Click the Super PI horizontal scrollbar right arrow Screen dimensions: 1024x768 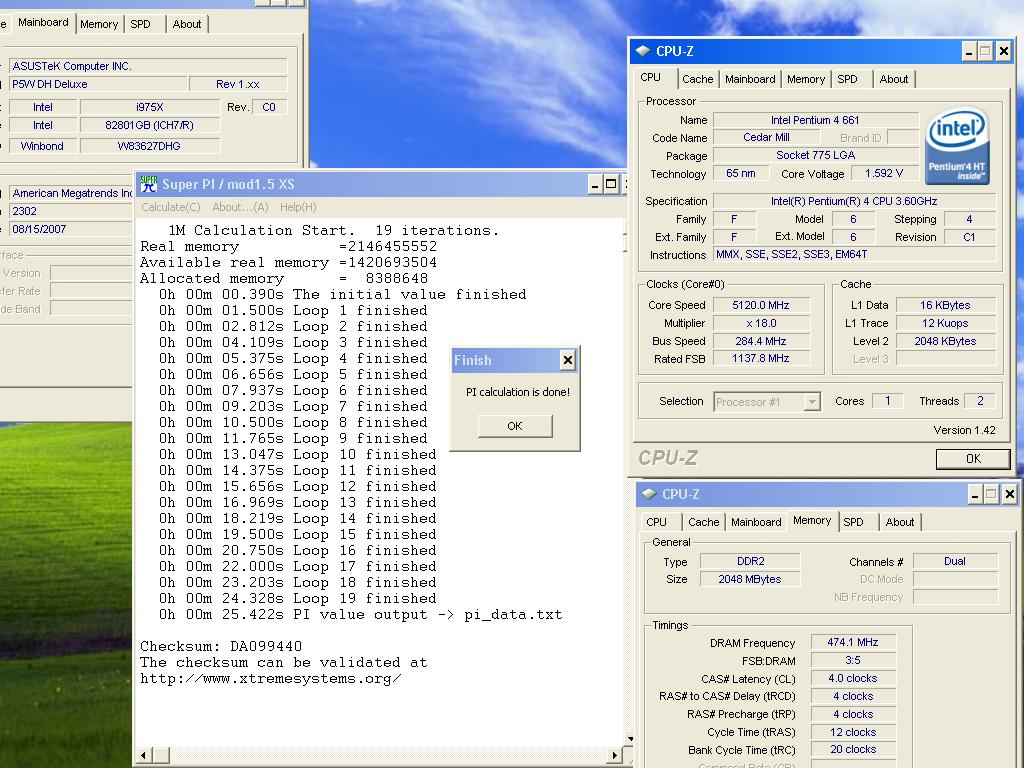coord(613,755)
